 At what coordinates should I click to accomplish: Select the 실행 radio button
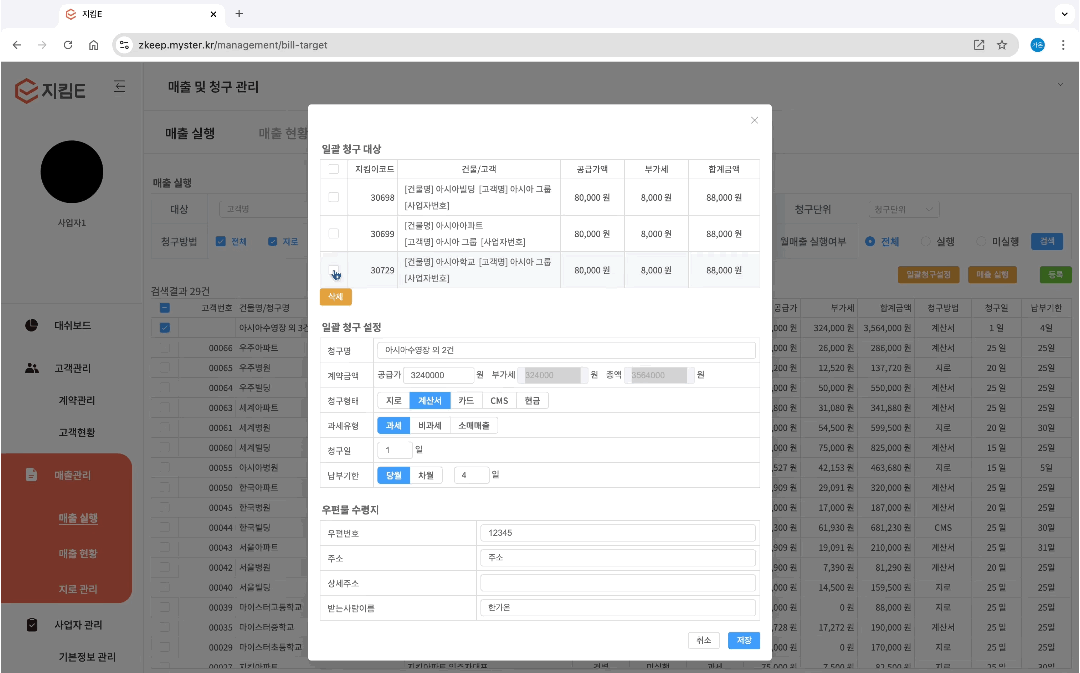tap(926, 241)
